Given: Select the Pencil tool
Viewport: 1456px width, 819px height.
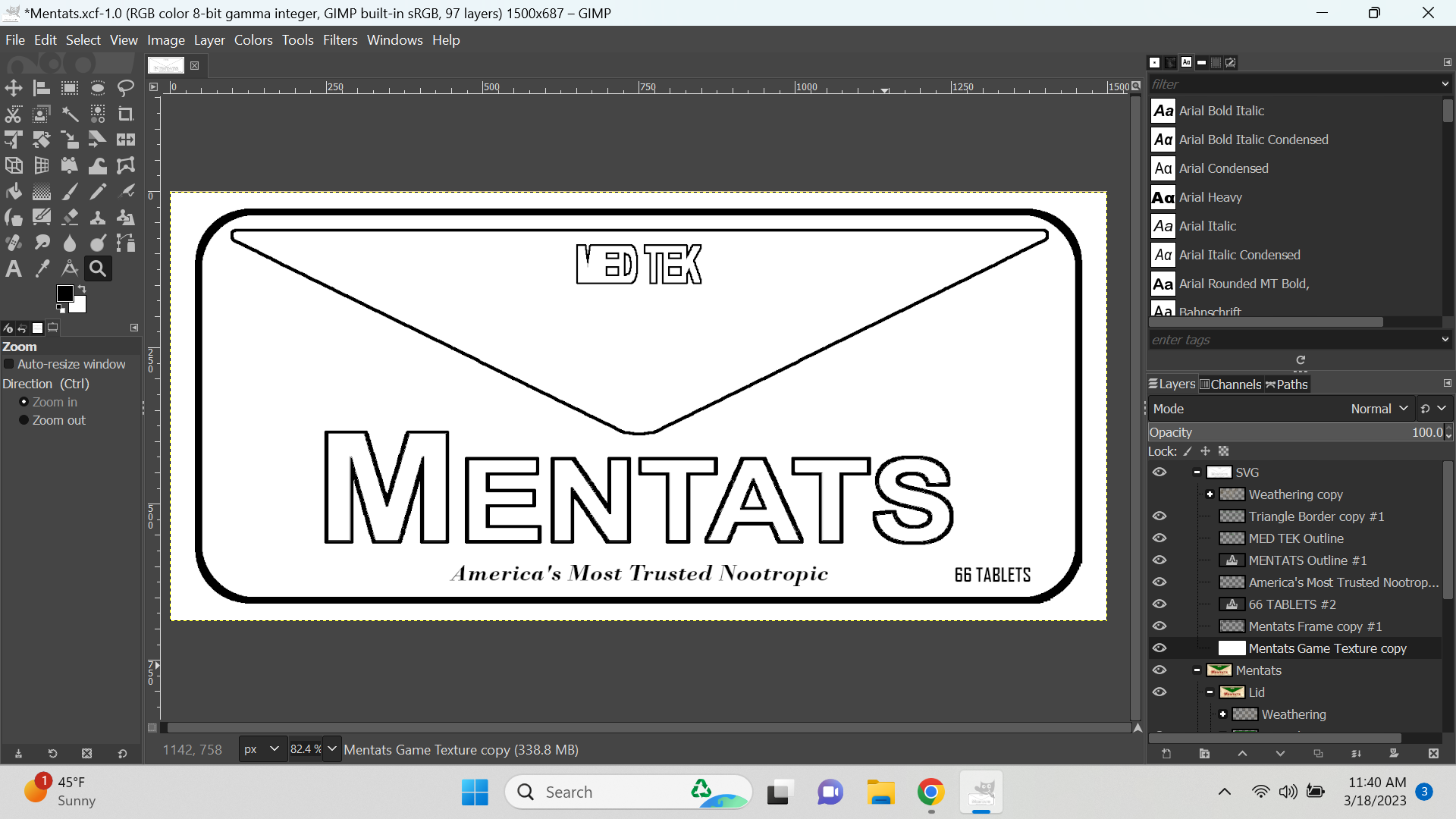Looking at the screenshot, I should 98,191.
